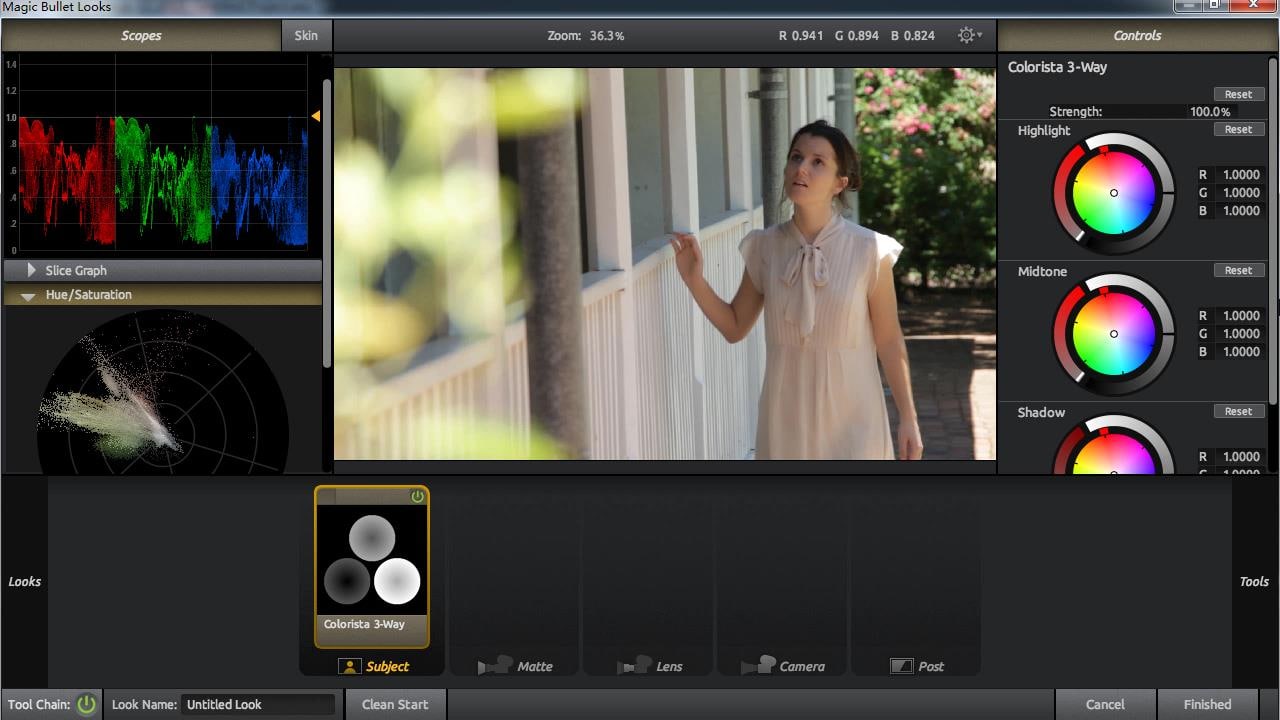
Task: Switch to the Skin tab
Action: coord(306,36)
